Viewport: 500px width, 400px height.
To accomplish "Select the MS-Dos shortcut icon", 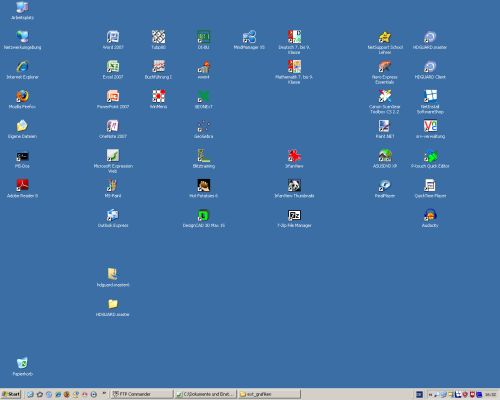I will (22, 156).
